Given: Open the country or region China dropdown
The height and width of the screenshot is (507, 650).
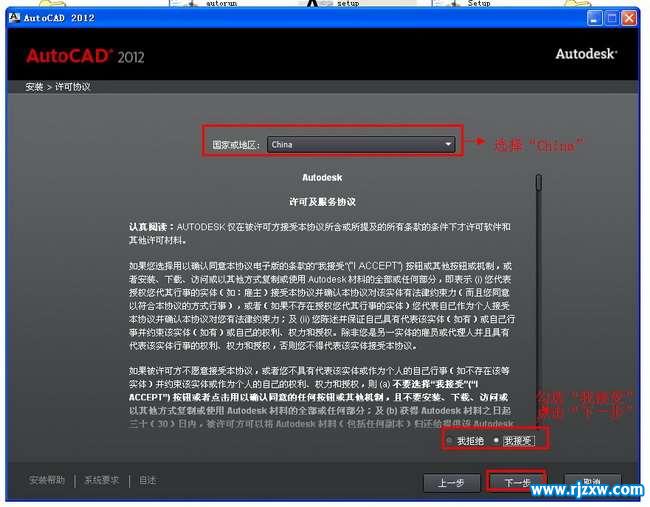Looking at the screenshot, I should 361,144.
